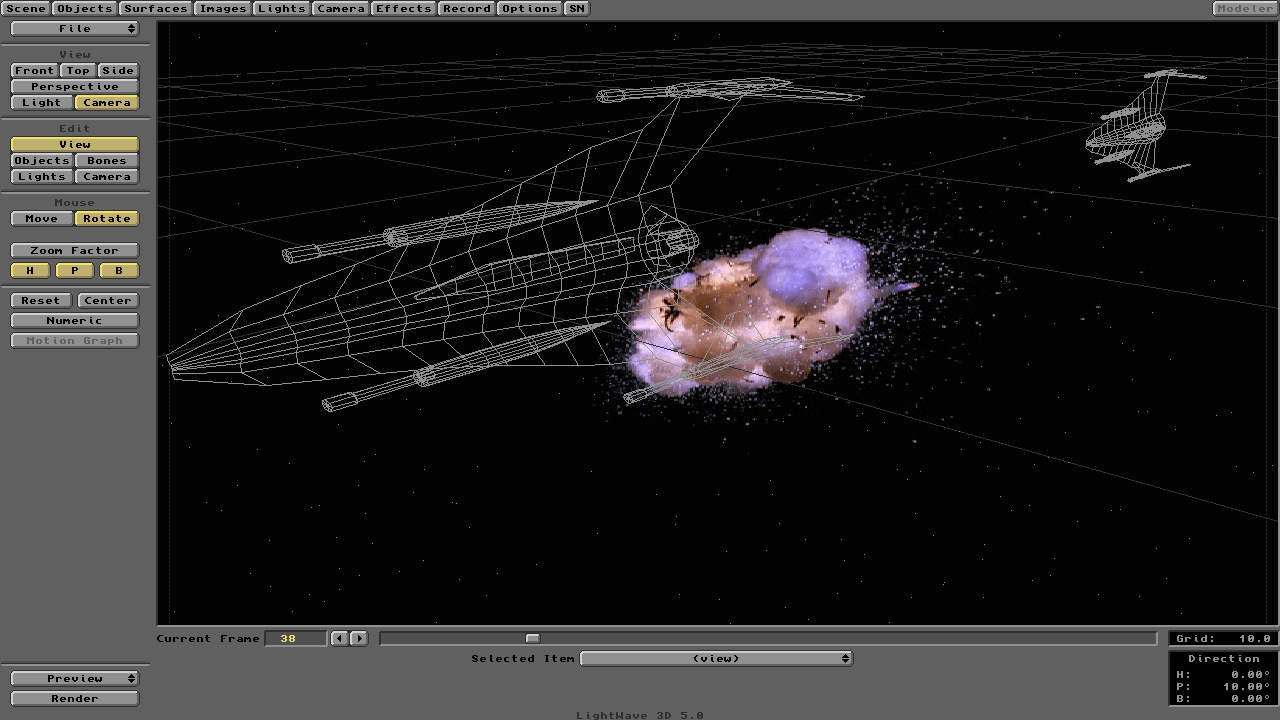The width and height of the screenshot is (1280, 720).
Task: Open the Numeric input dialog
Action: [75, 321]
